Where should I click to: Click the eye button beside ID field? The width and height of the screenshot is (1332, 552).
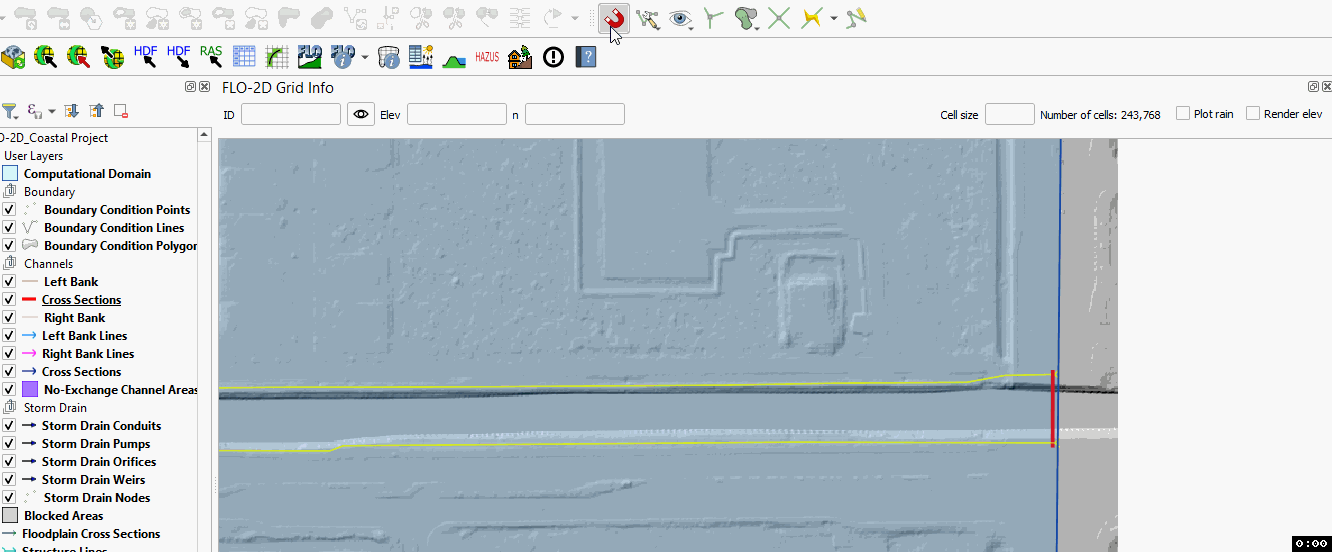tap(361, 114)
